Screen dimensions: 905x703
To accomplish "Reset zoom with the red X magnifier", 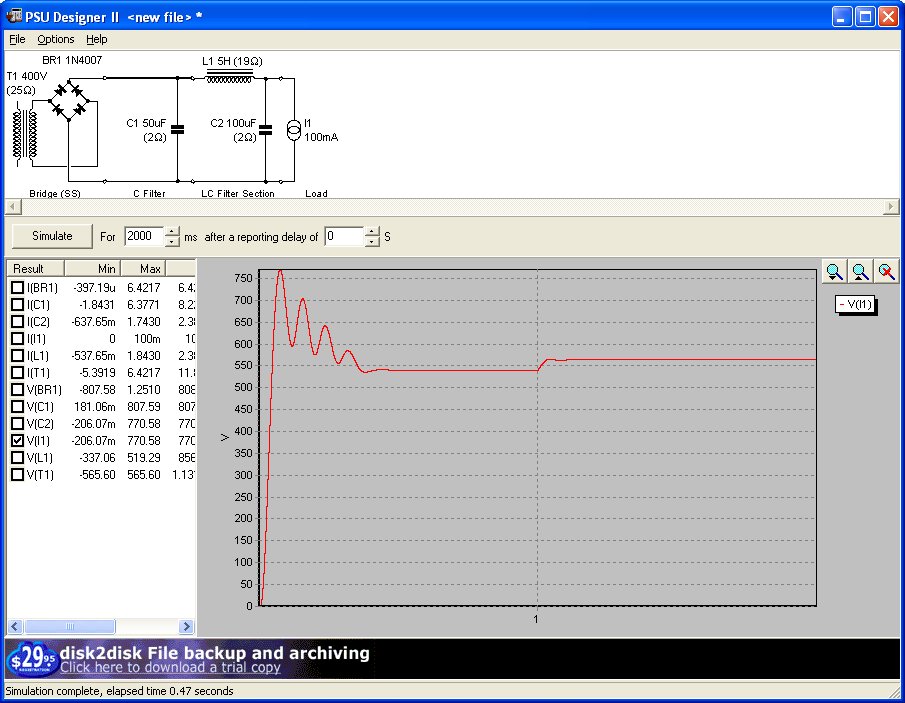I will coord(886,271).
